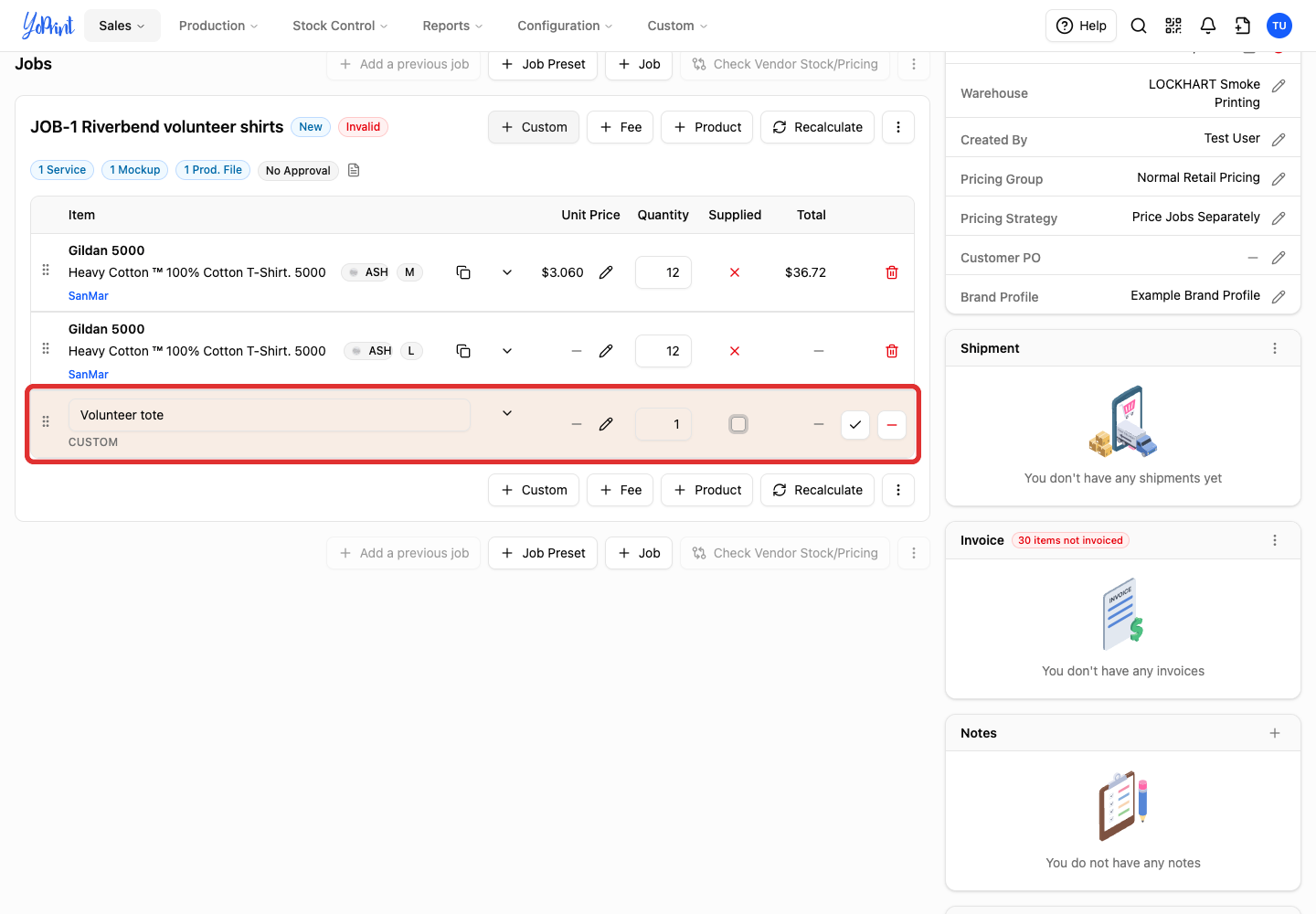Open the Shipment panel more options

pyautogui.click(x=1275, y=348)
